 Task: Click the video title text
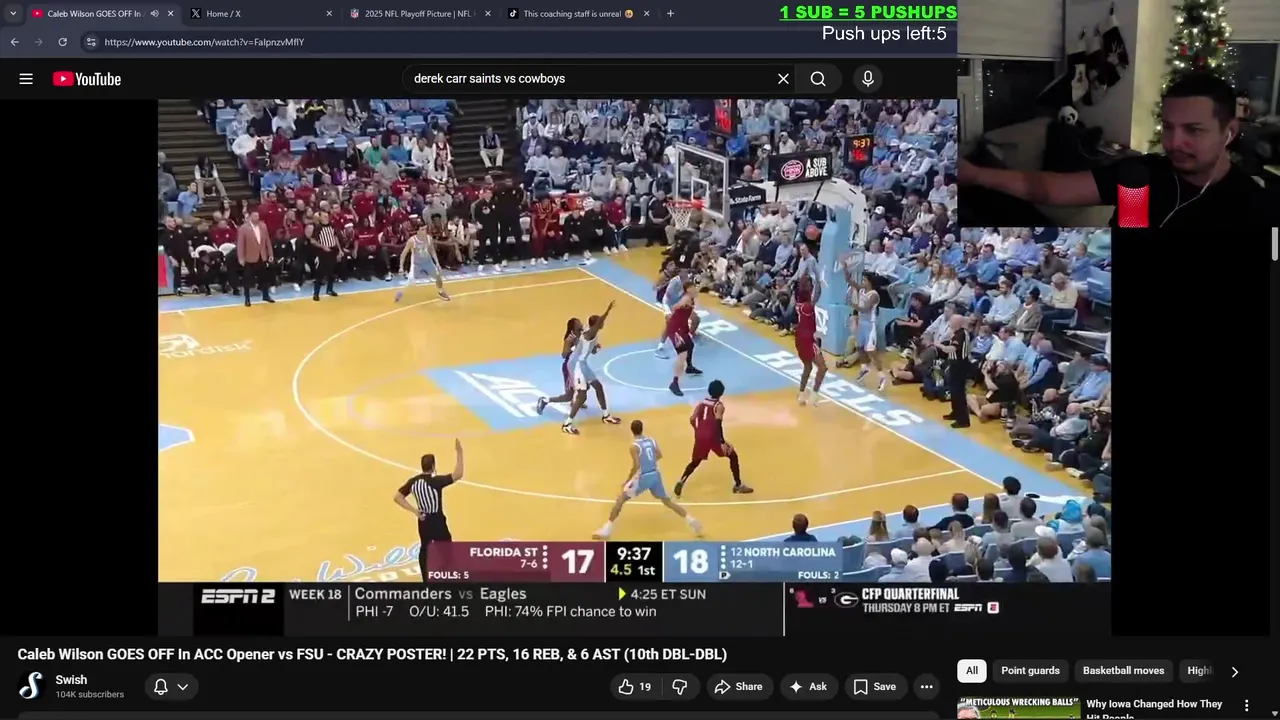(x=372, y=654)
